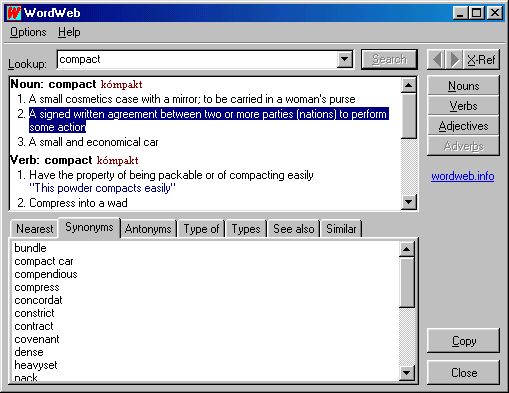Click the Copy button
Image resolution: width=509 pixels, height=393 pixels.
[463, 341]
